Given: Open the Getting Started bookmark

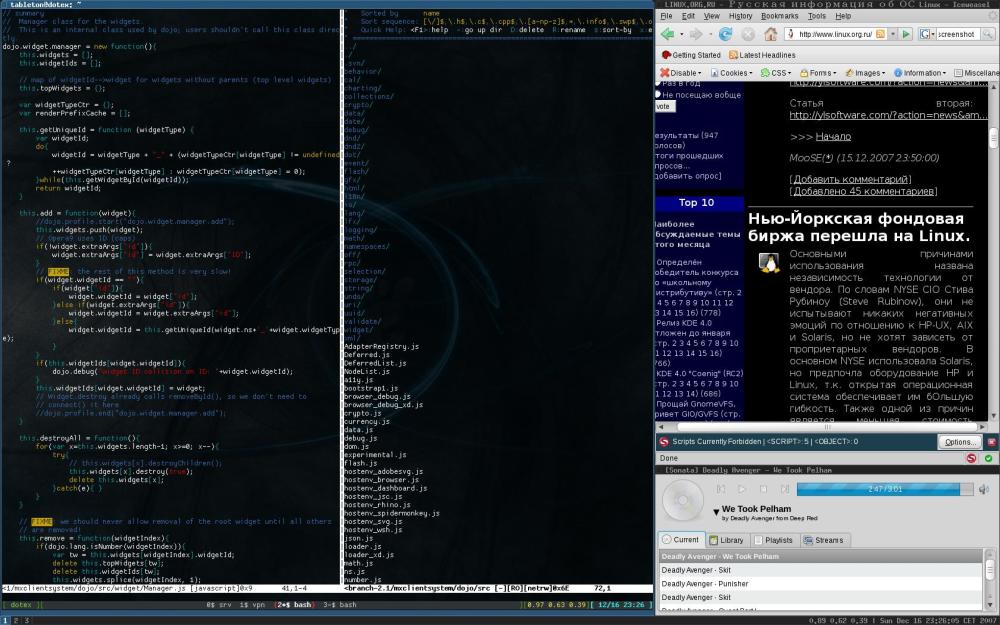Looking at the screenshot, I should pos(691,55).
